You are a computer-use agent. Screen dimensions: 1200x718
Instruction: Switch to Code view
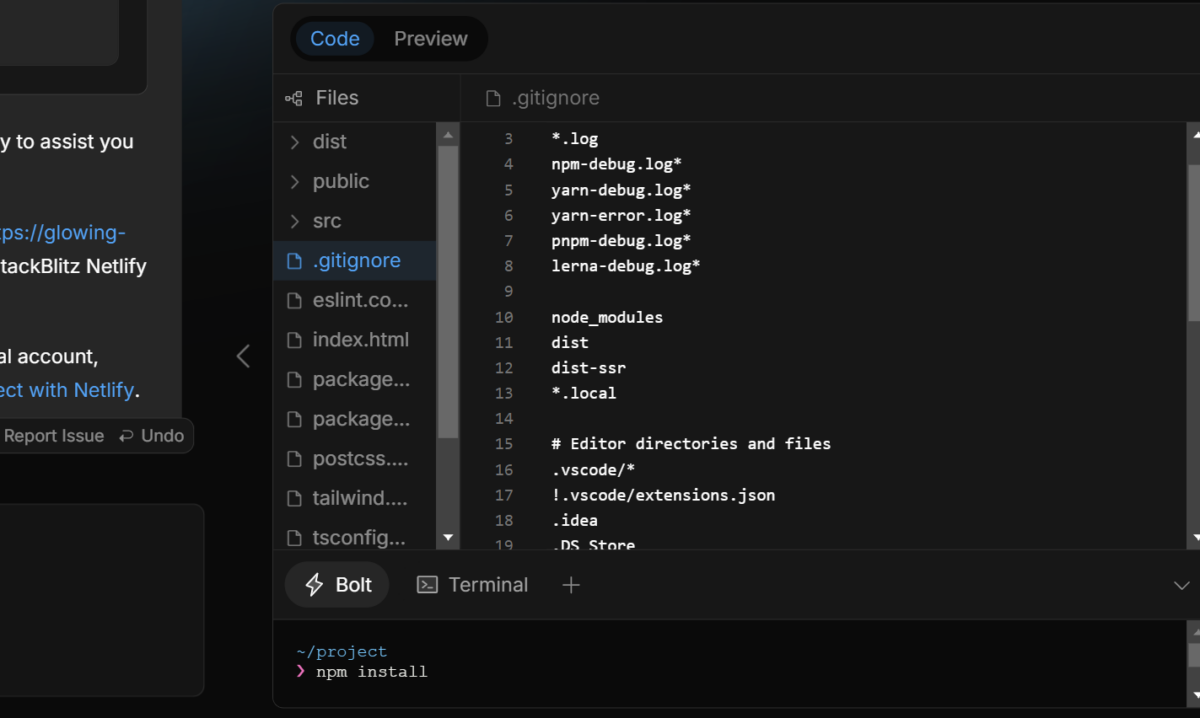click(x=334, y=38)
